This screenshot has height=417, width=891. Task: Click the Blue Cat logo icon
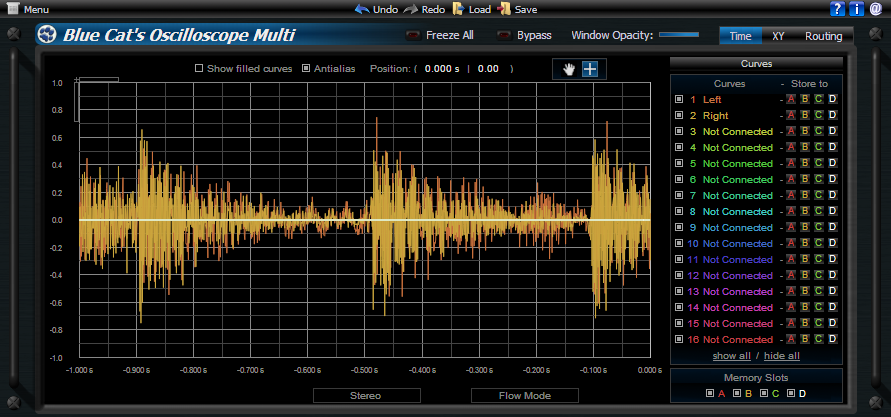coord(48,36)
